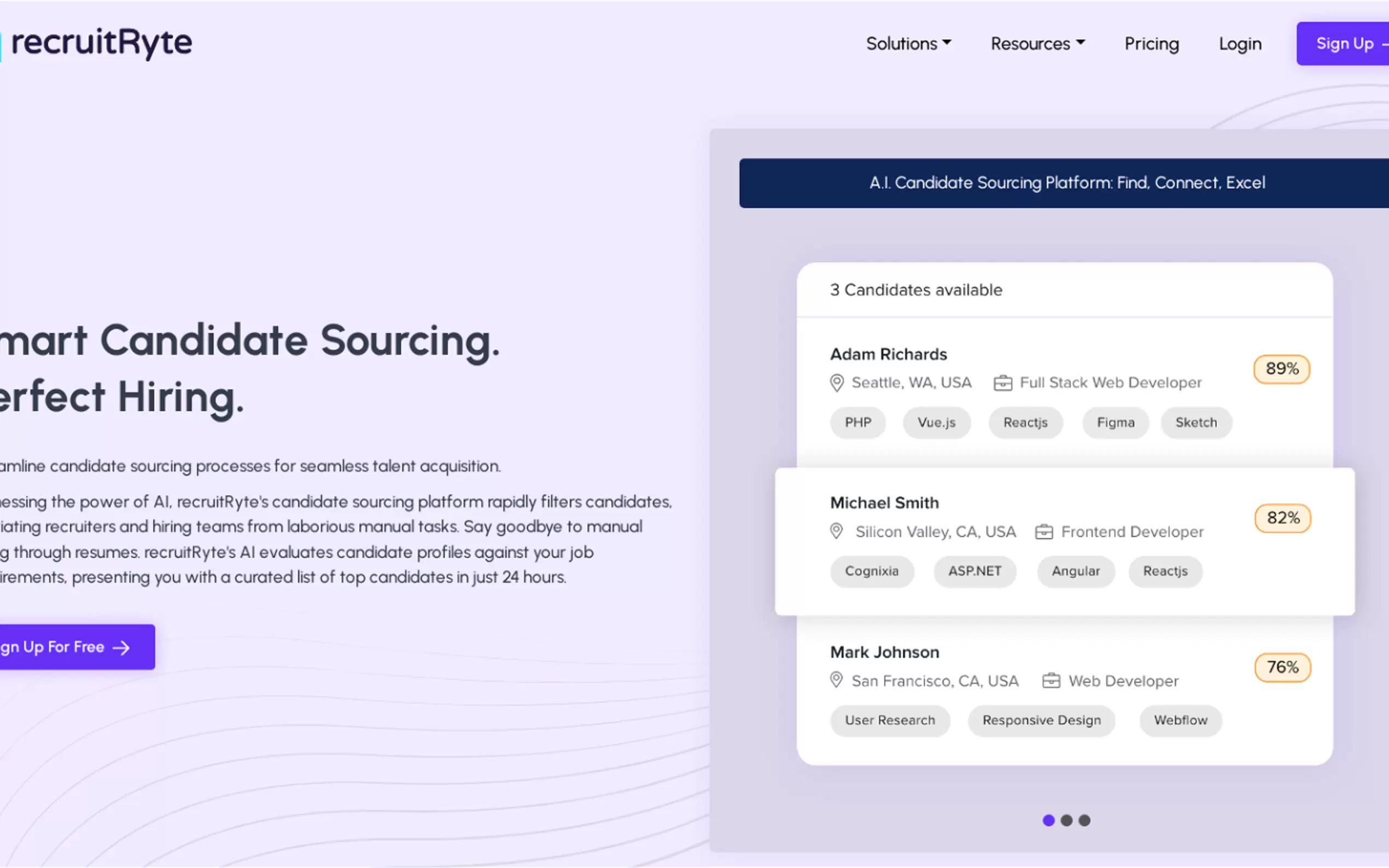Click the PHP skill tag on Adam Richards

pos(858,423)
